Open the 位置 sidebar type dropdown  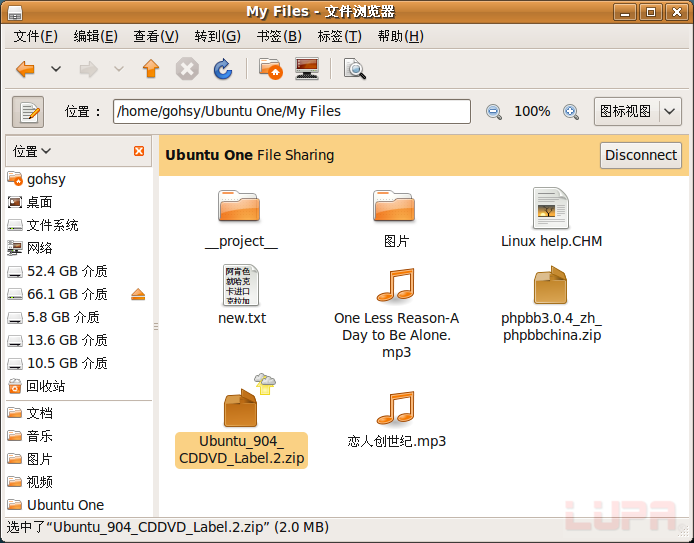click(32, 151)
